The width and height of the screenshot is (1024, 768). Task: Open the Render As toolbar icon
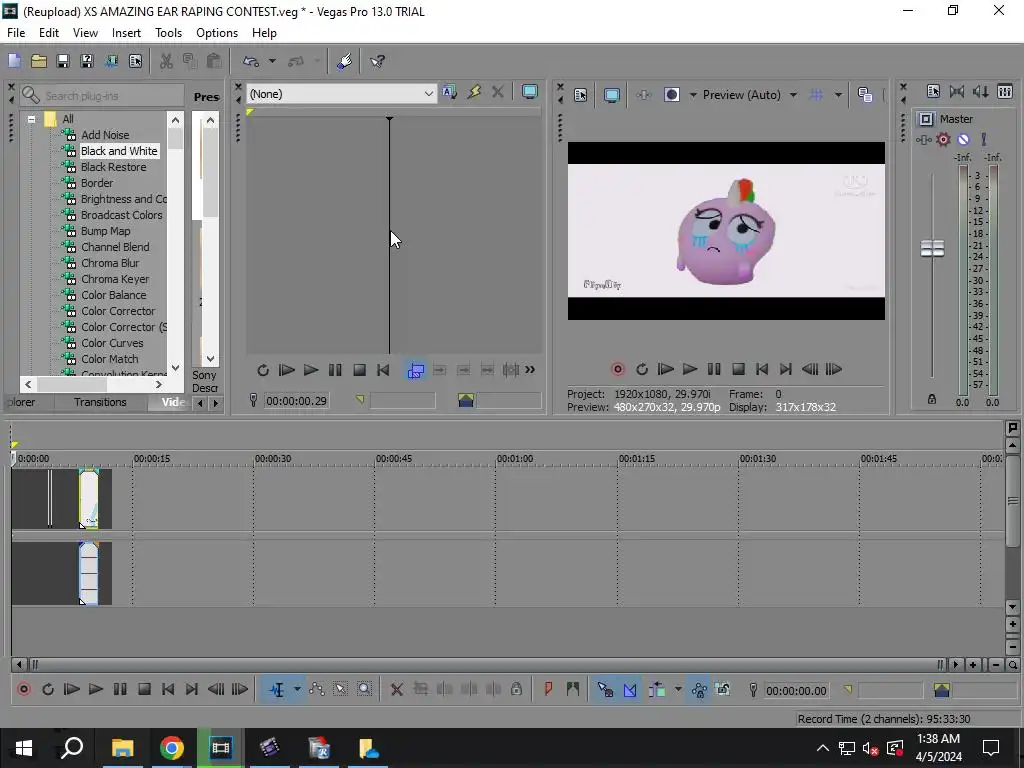(112, 61)
